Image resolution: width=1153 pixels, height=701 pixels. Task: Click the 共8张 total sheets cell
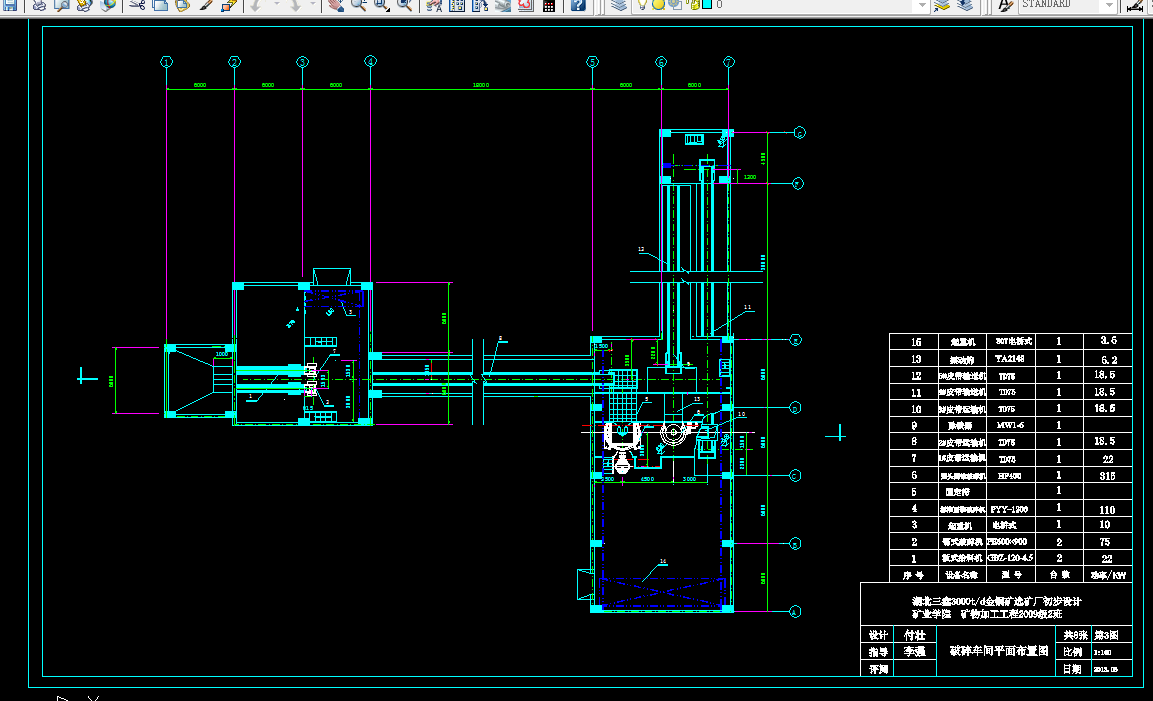[1074, 635]
